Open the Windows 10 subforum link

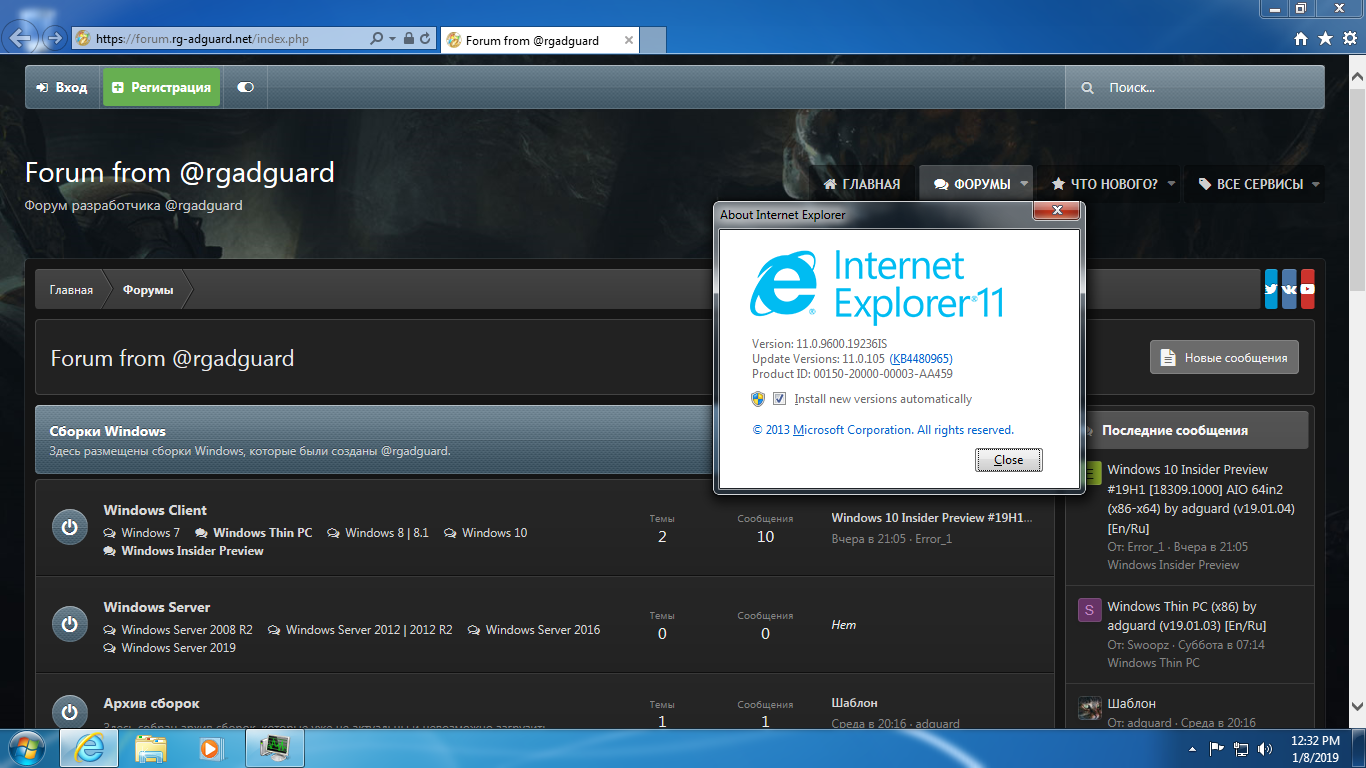[494, 533]
